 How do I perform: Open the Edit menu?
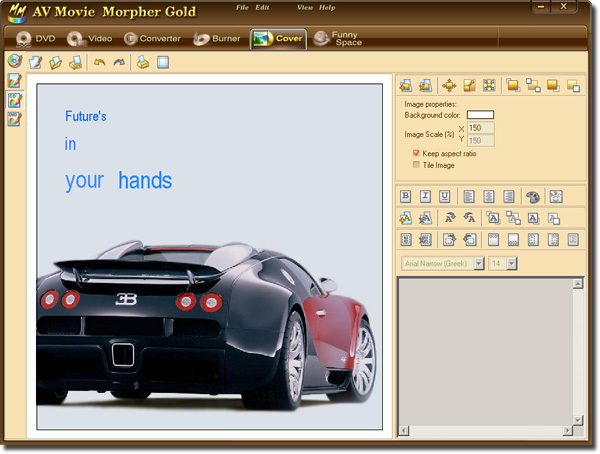[262, 8]
